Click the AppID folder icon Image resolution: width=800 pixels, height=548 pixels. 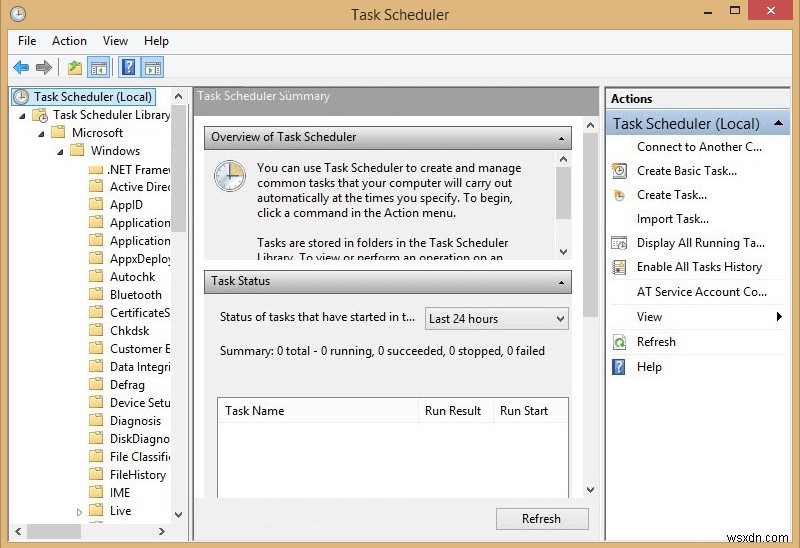pos(96,205)
